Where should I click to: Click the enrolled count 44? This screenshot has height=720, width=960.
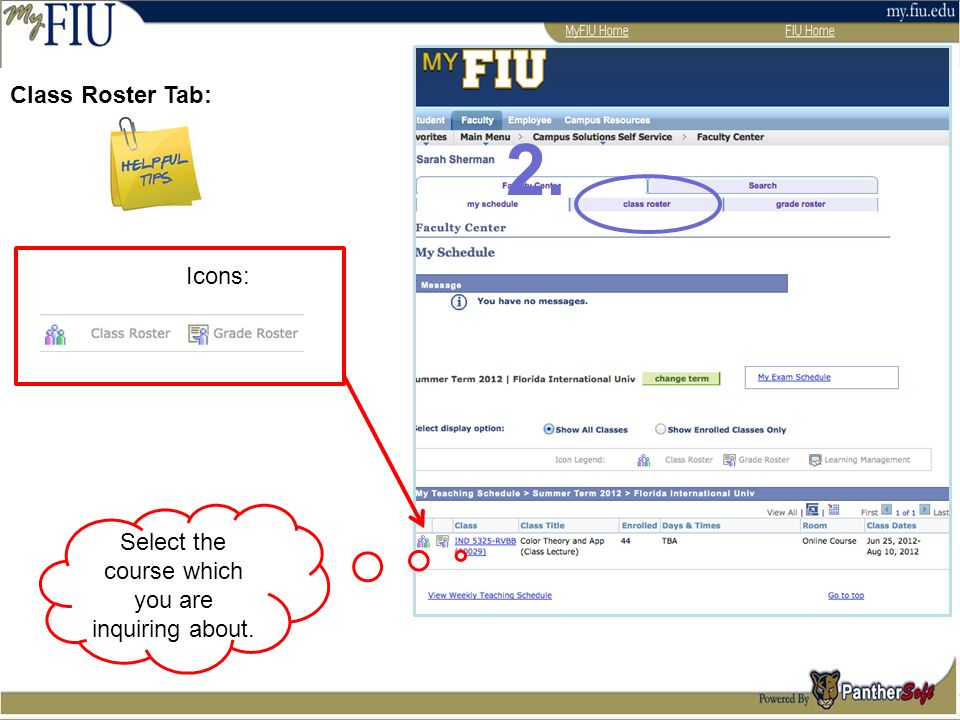[625, 541]
